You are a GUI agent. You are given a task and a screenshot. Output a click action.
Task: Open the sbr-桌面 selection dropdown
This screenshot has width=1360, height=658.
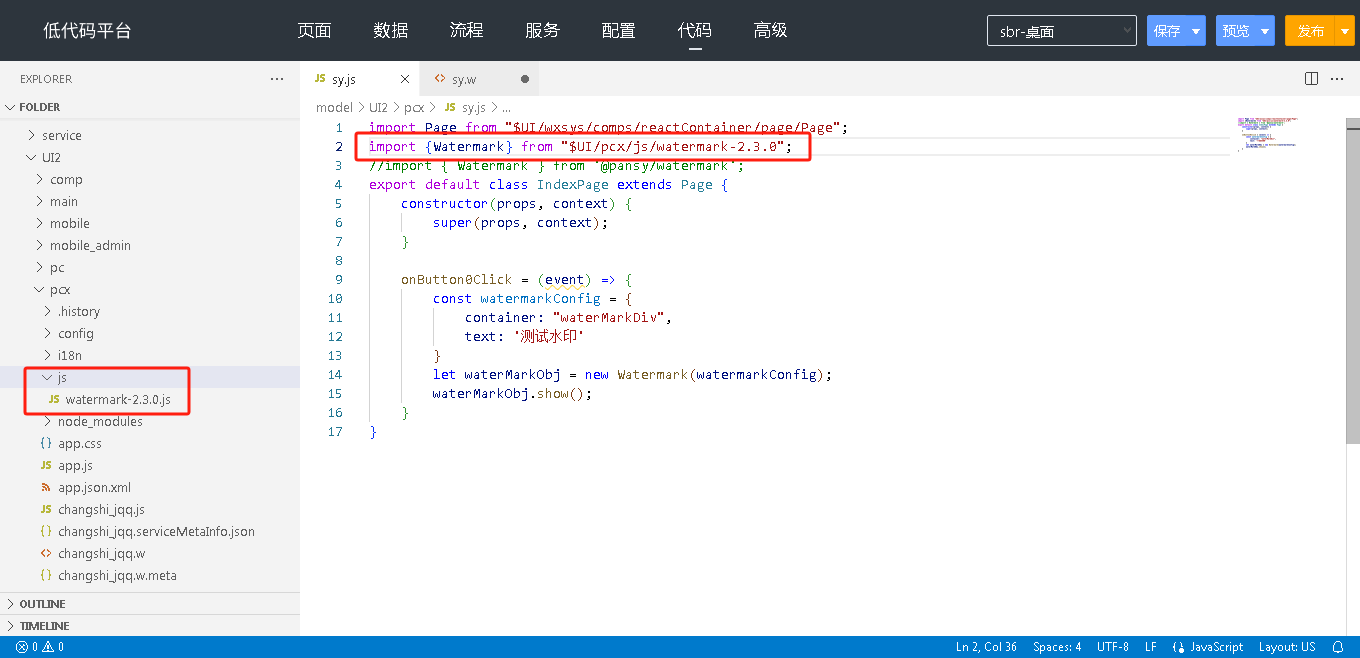click(1061, 31)
